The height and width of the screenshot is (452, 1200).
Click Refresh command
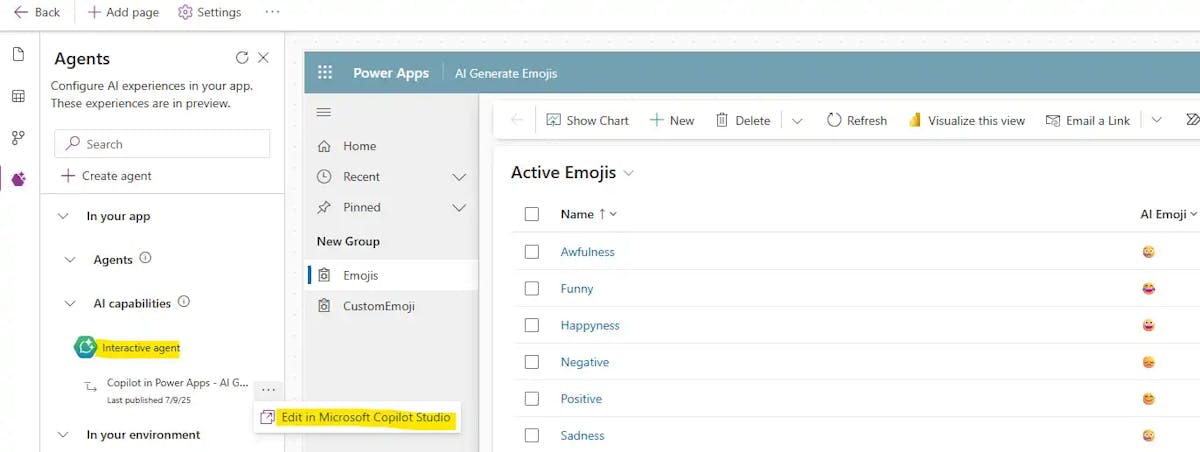click(857, 120)
